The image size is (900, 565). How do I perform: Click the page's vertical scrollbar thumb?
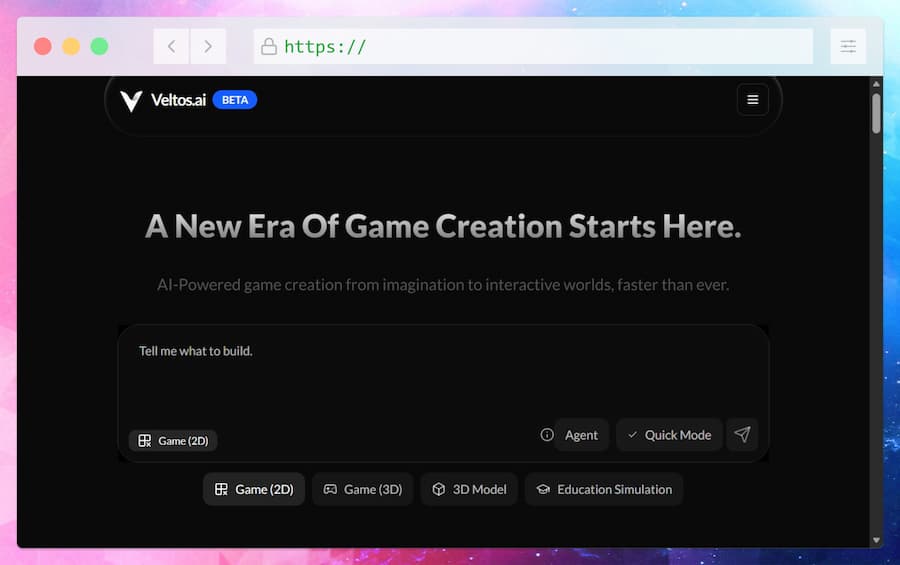pos(876,113)
